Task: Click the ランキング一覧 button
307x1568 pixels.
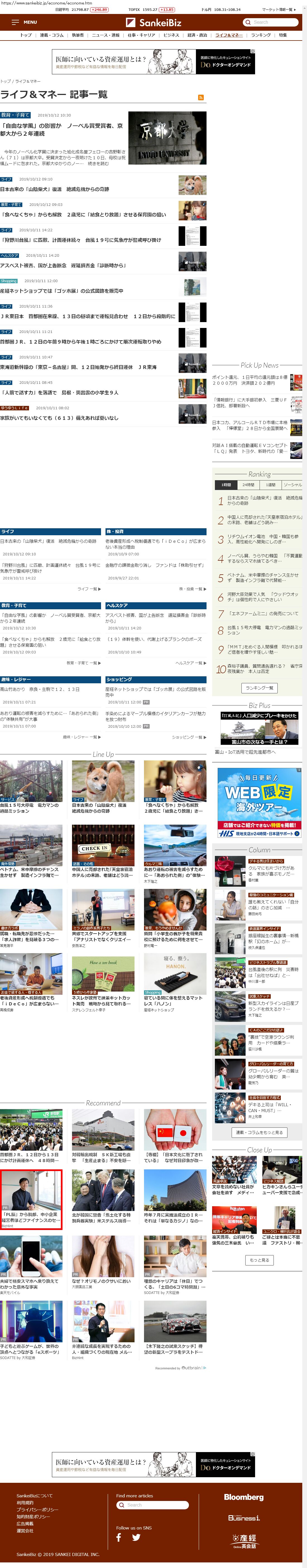Action: (x=259, y=688)
